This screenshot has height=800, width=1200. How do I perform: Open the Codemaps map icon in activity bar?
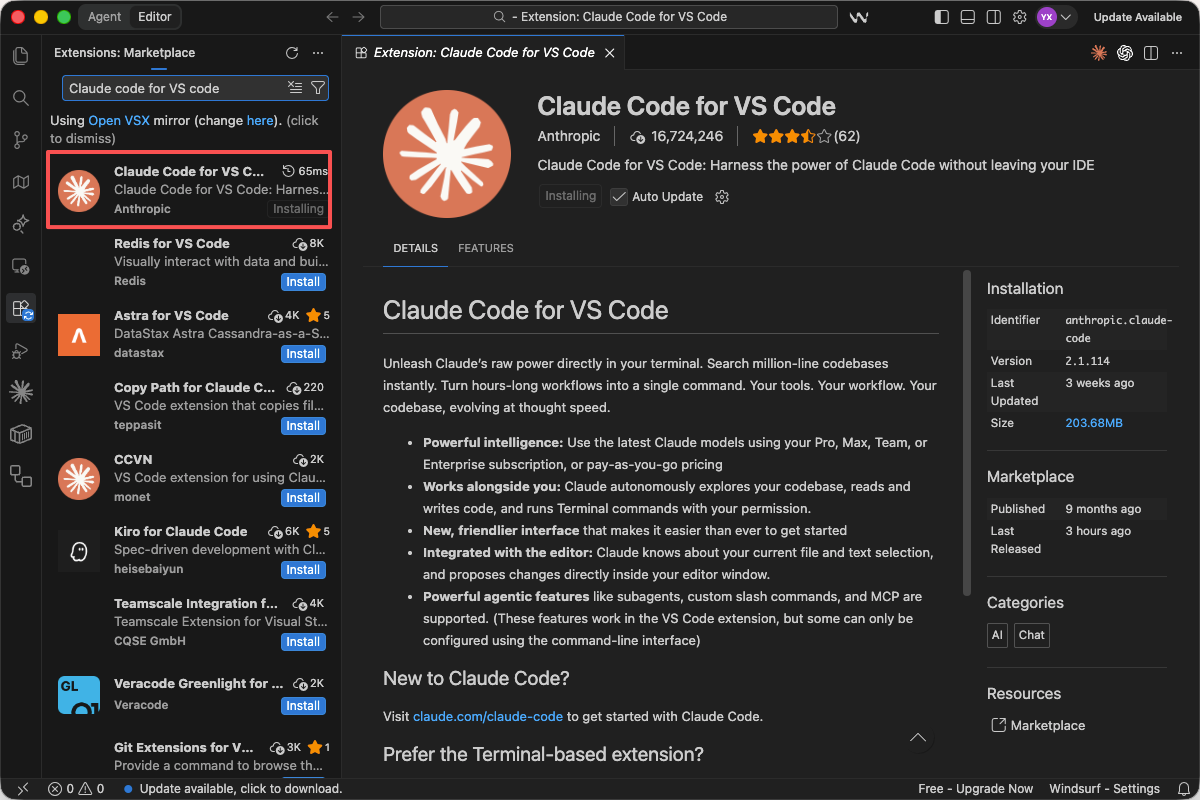click(x=20, y=182)
